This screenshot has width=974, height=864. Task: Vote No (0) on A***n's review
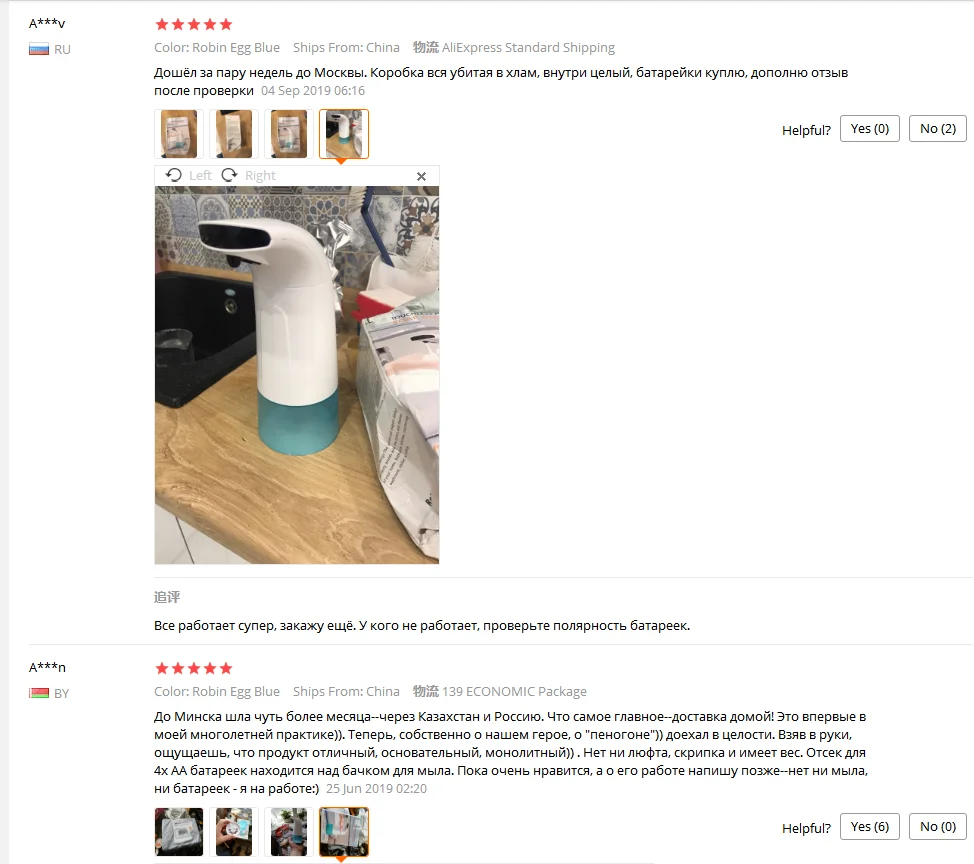pos(937,827)
